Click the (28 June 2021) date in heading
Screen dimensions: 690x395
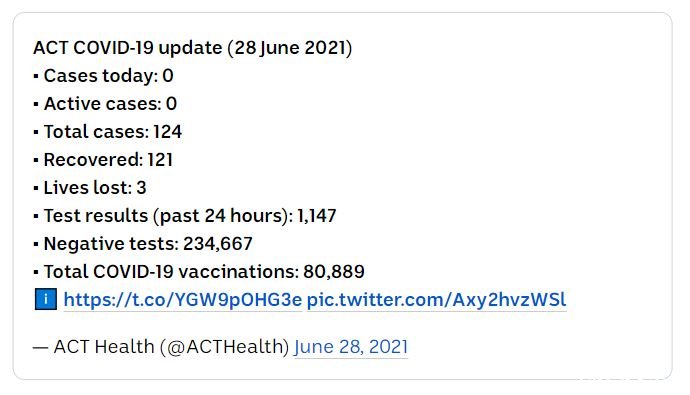pos(290,48)
